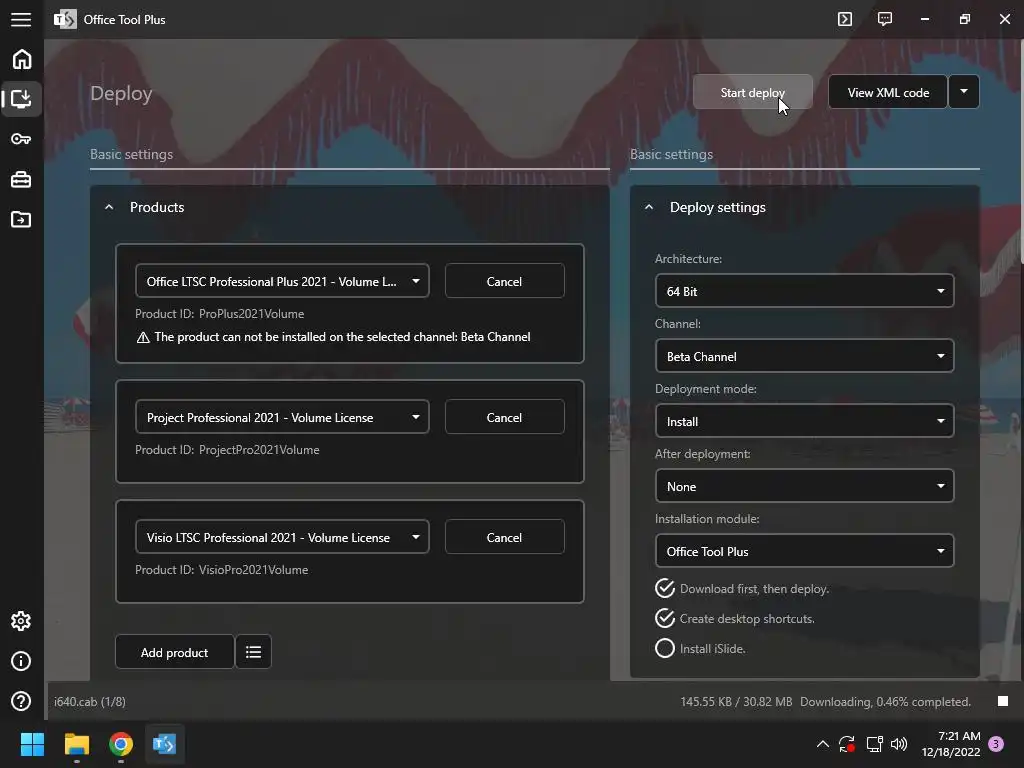Open the Toolbox briefcase icon
1024x768 pixels.
[21, 179]
